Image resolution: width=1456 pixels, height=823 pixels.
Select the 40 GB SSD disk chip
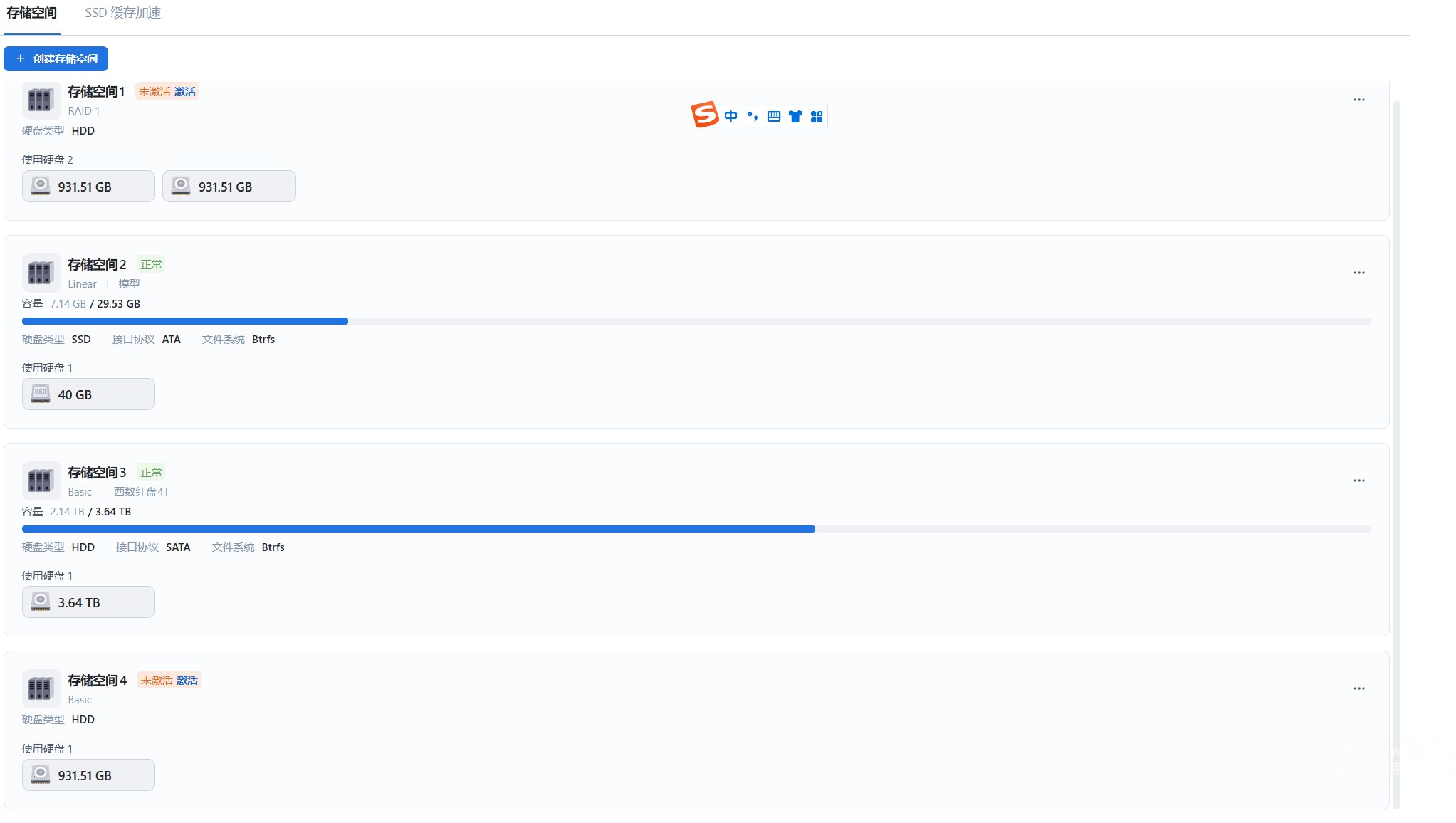tap(88, 394)
